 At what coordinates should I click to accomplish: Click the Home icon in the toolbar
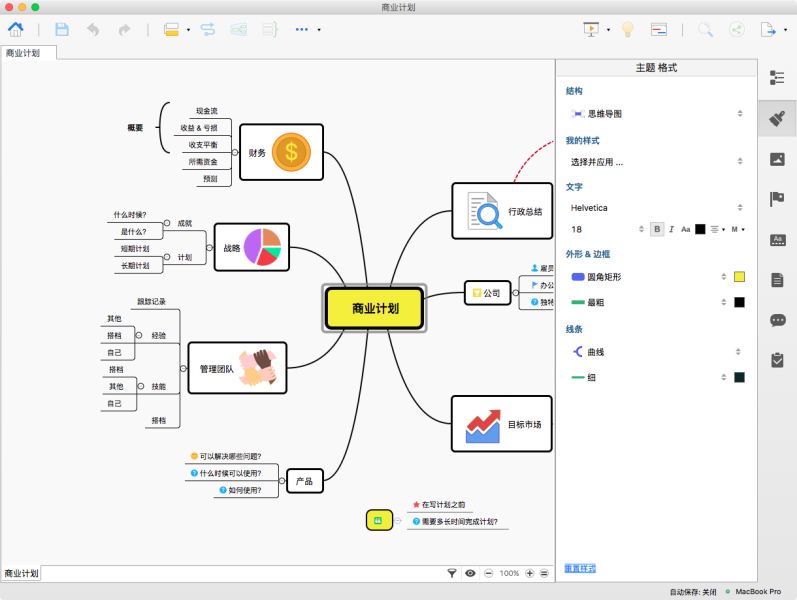tap(16, 29)
